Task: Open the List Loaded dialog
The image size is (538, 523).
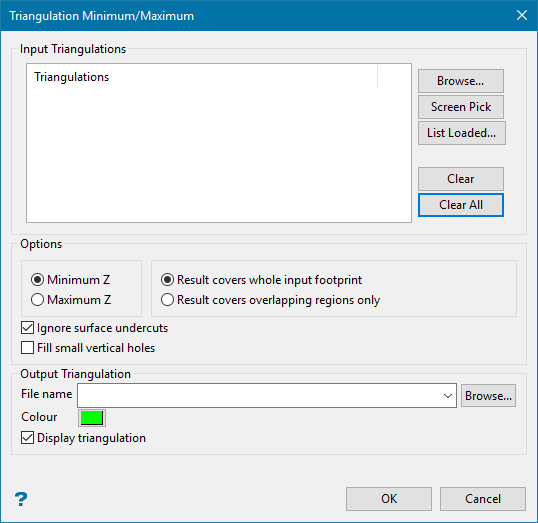Action: 462,133
